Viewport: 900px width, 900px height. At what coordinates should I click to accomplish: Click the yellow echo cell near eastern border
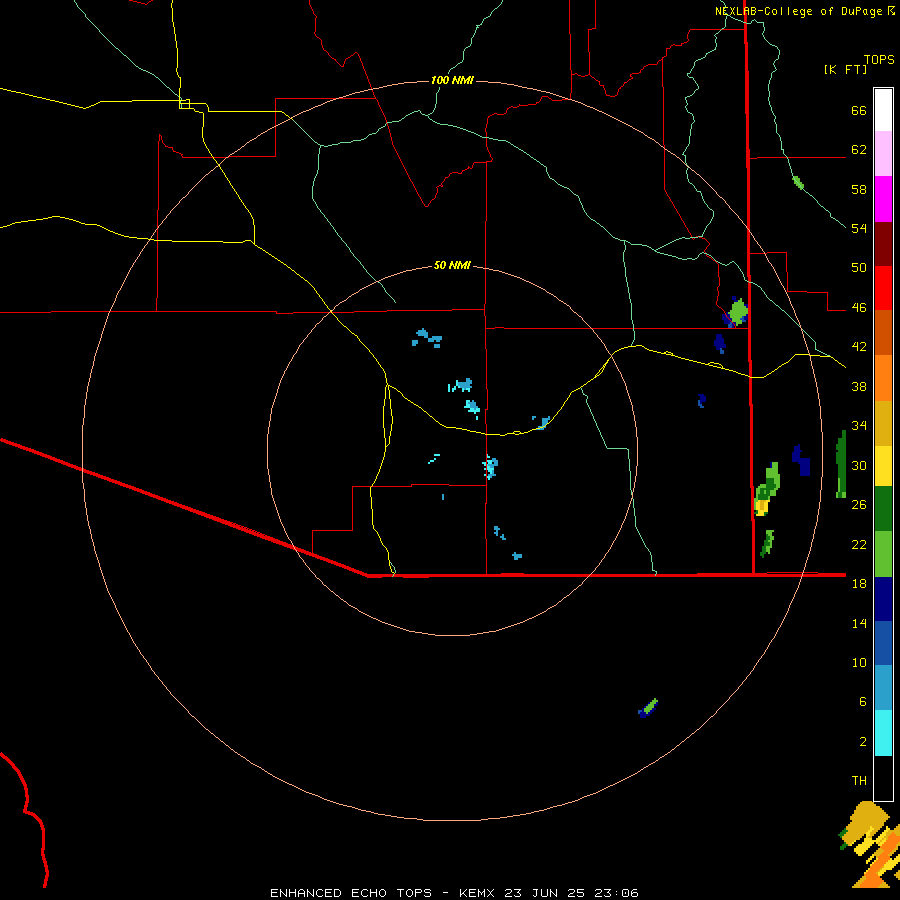click(x=762, y=507)
